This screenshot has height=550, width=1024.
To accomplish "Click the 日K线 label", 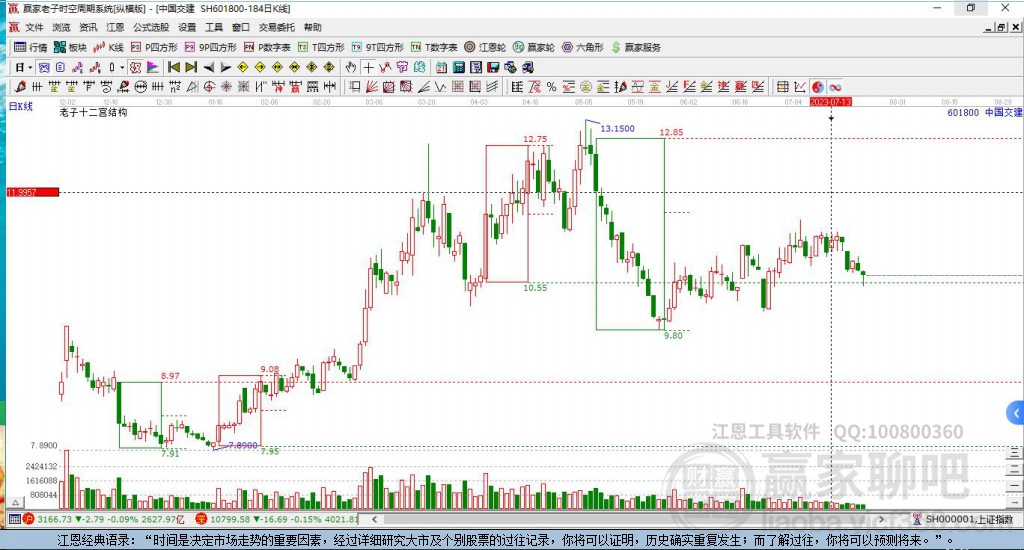I will tap(20, 106).
